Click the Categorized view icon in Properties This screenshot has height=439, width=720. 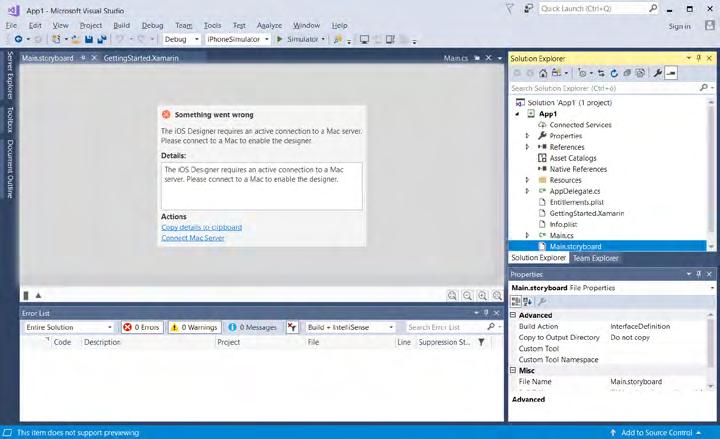[x=516, y=302]
